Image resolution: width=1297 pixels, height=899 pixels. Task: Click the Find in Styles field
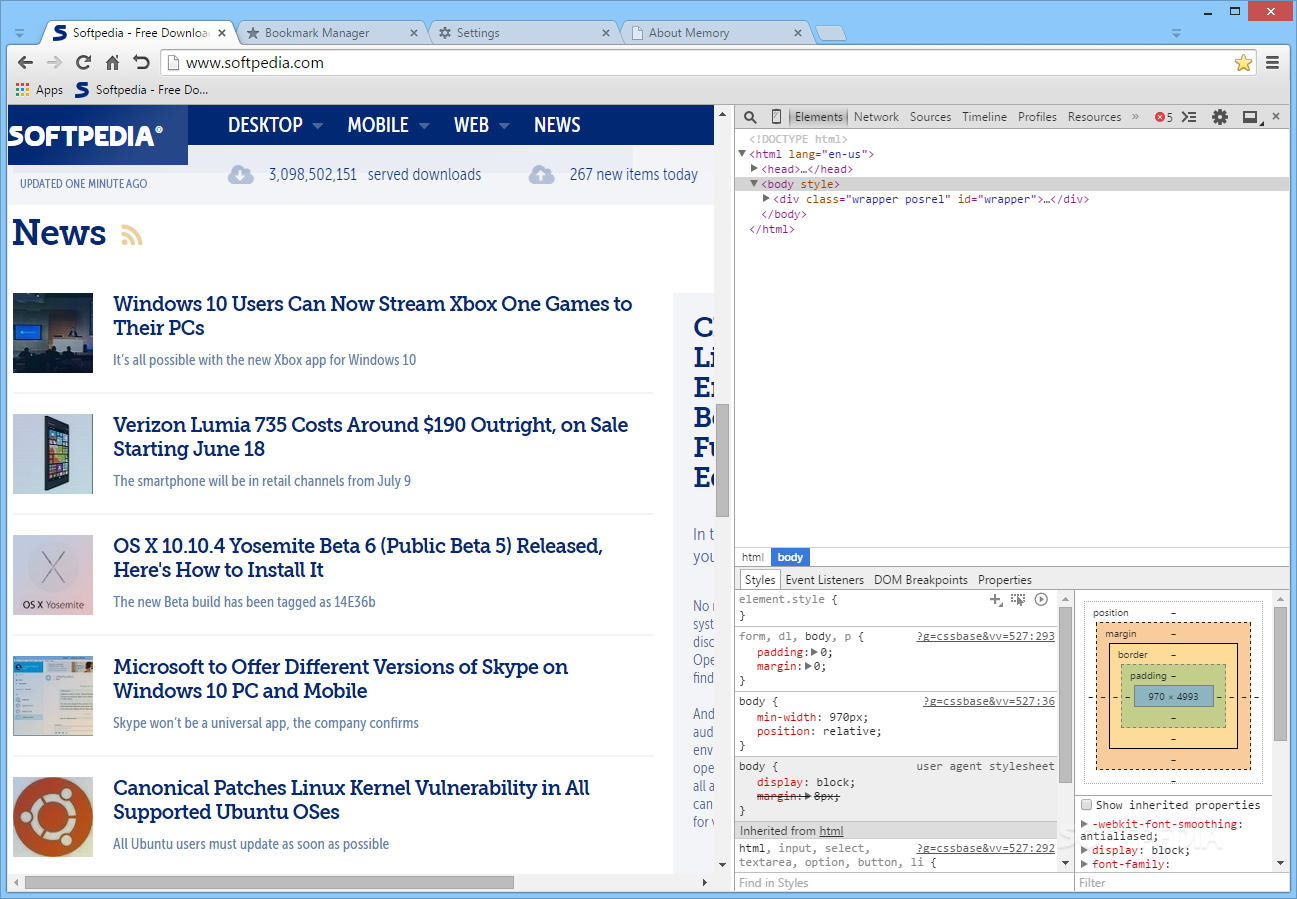click(x=903, y=883)
